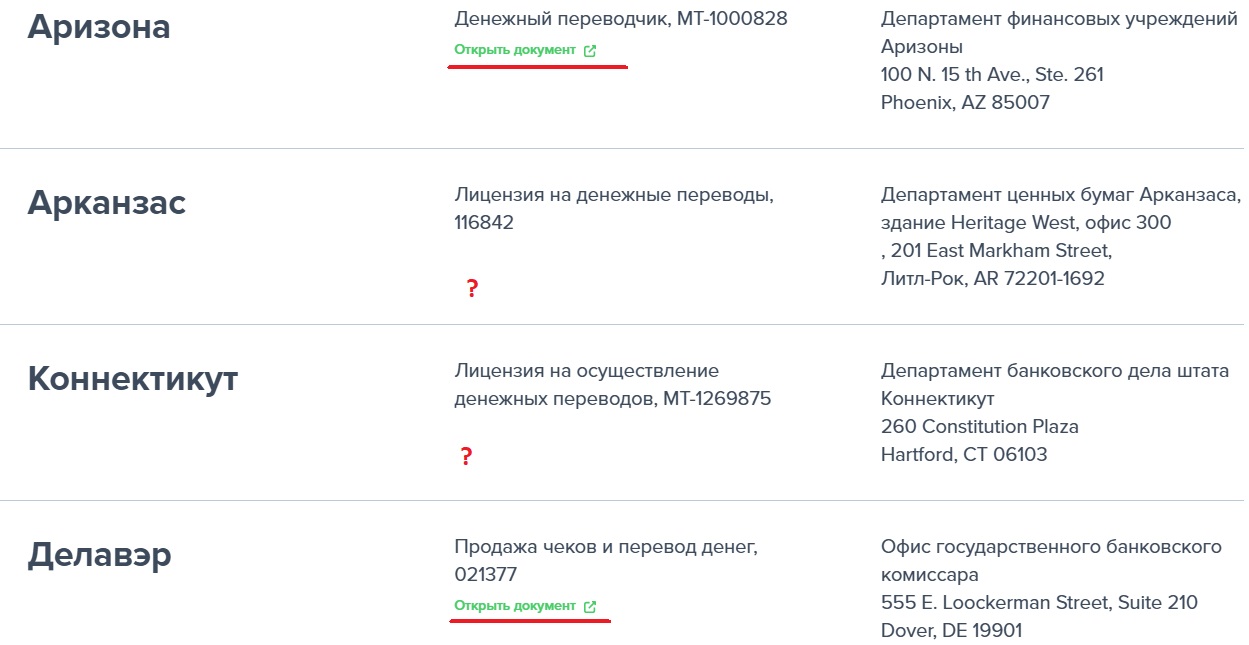
Task: Select the Аризона state heading
Action: pyautogui.click(x=99, y=27)
